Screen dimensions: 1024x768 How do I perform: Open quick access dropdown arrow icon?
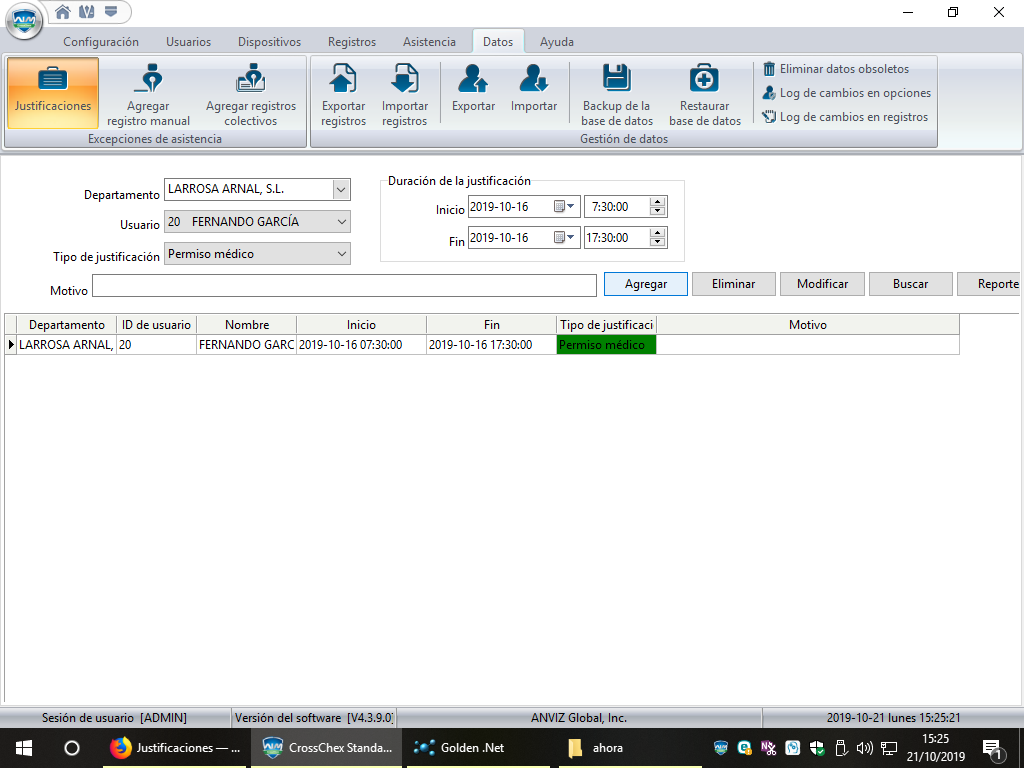[x=111, y=12]
